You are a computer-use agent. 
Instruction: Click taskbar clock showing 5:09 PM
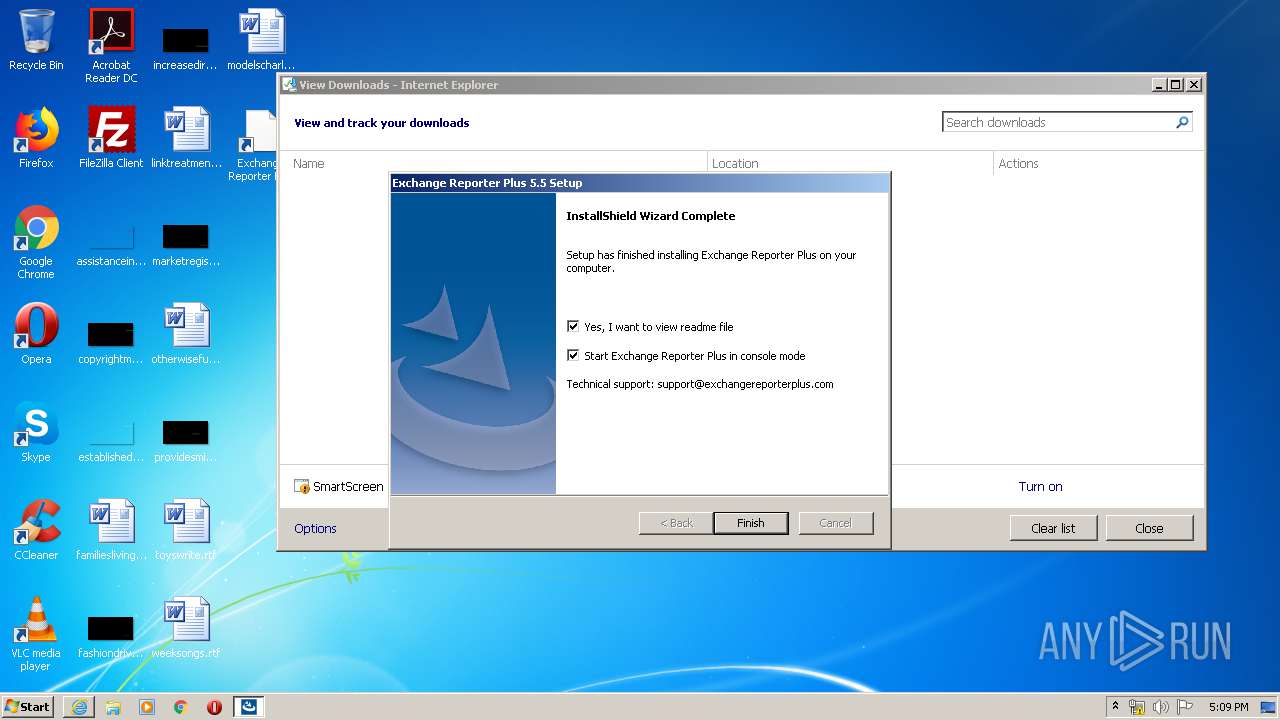[1228, 707]
